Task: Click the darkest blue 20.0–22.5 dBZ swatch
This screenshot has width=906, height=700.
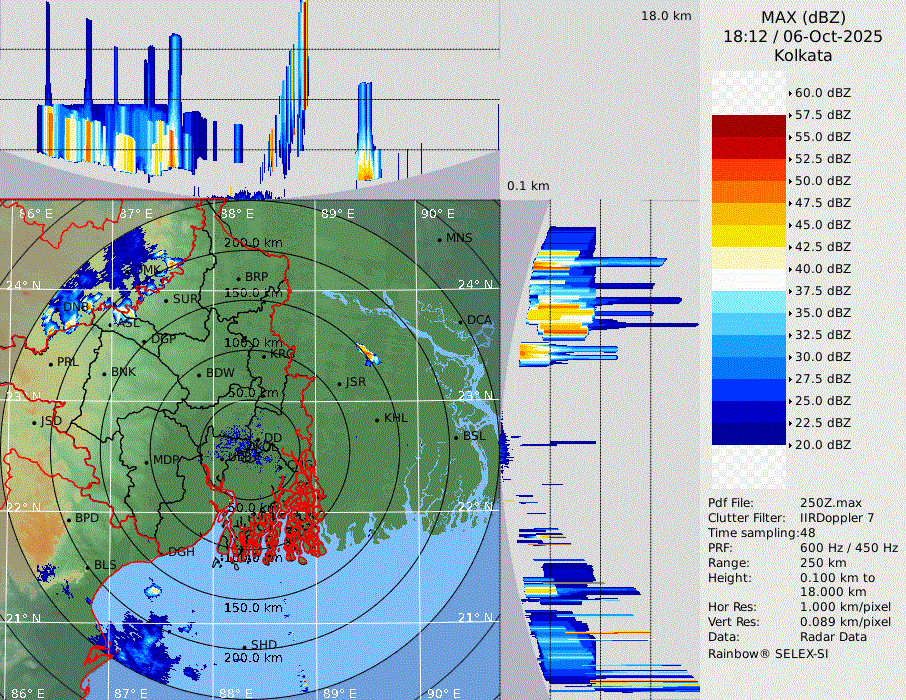Action: pos(748,433)
